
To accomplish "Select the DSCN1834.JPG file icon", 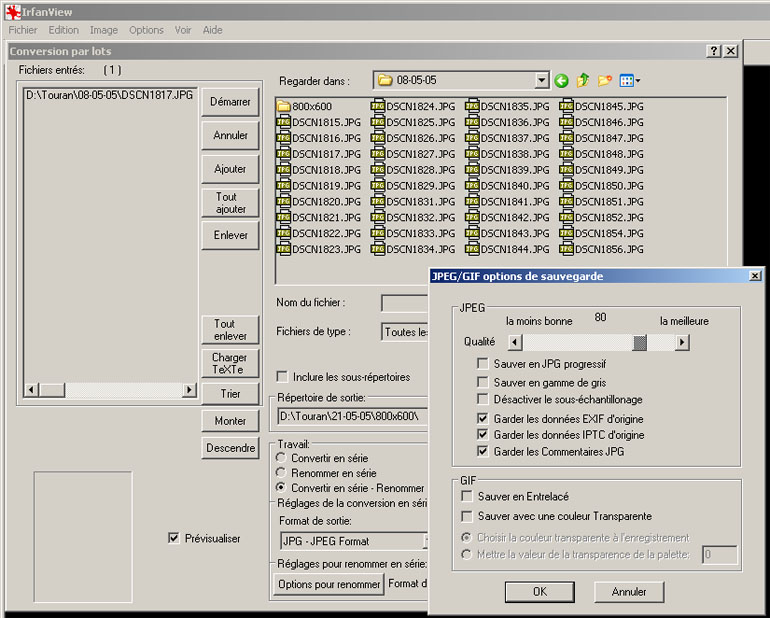I will coord(378,249).
